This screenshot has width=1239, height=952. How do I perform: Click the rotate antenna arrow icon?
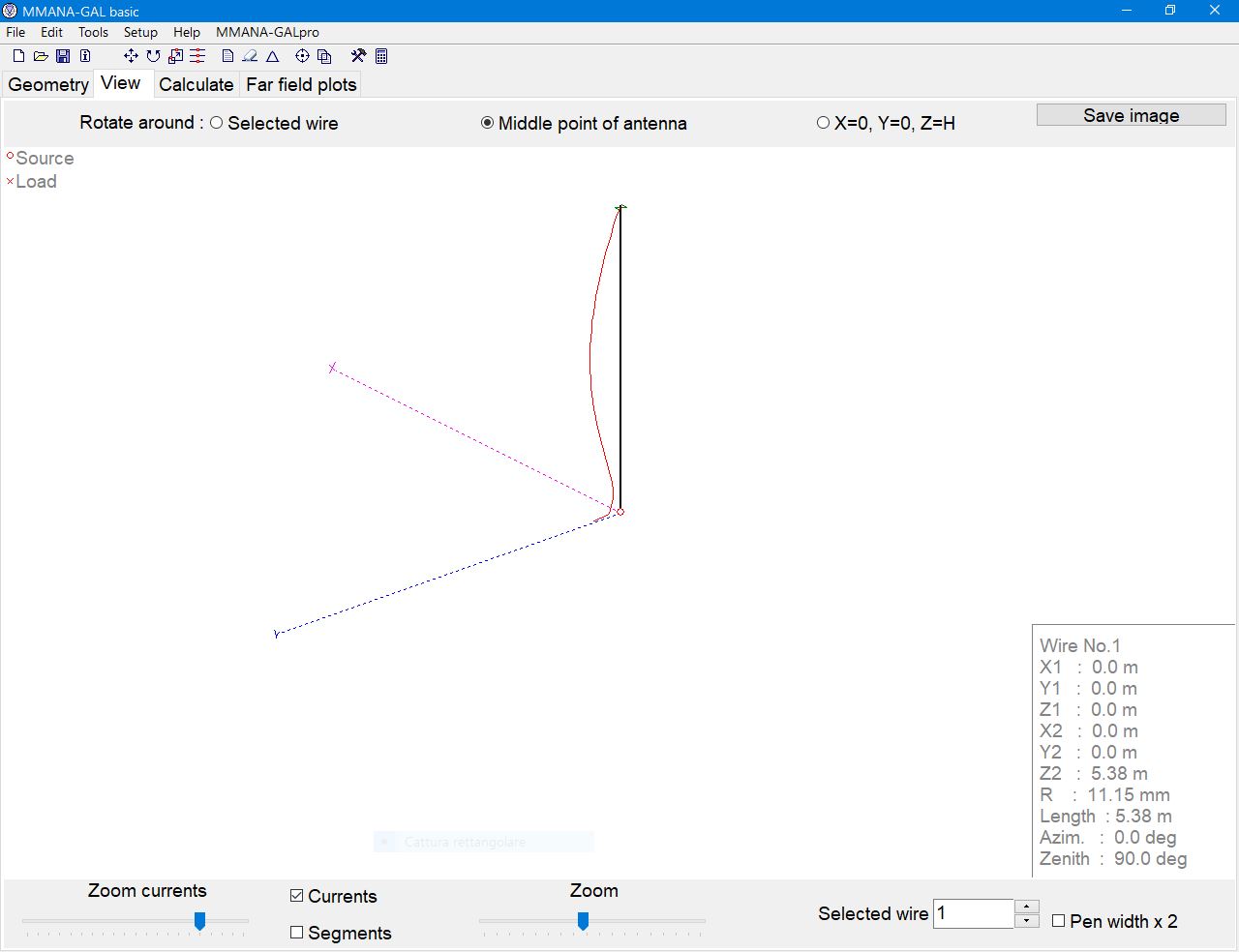click(x=153, y=56)
